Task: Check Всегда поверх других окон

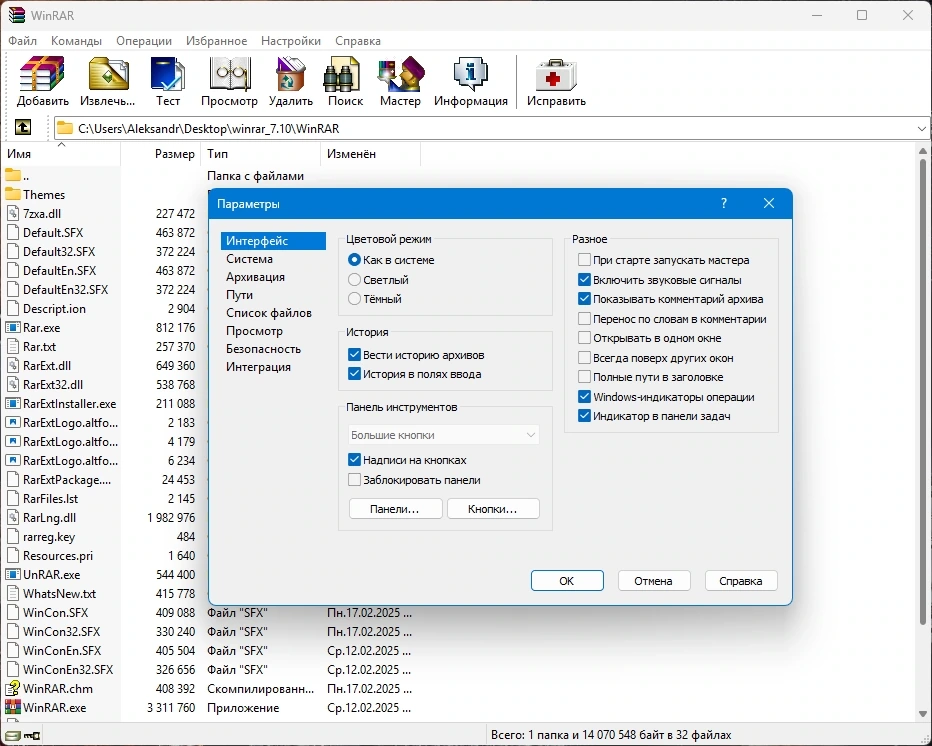Action: pyautogui.click(x=584, y=358)
